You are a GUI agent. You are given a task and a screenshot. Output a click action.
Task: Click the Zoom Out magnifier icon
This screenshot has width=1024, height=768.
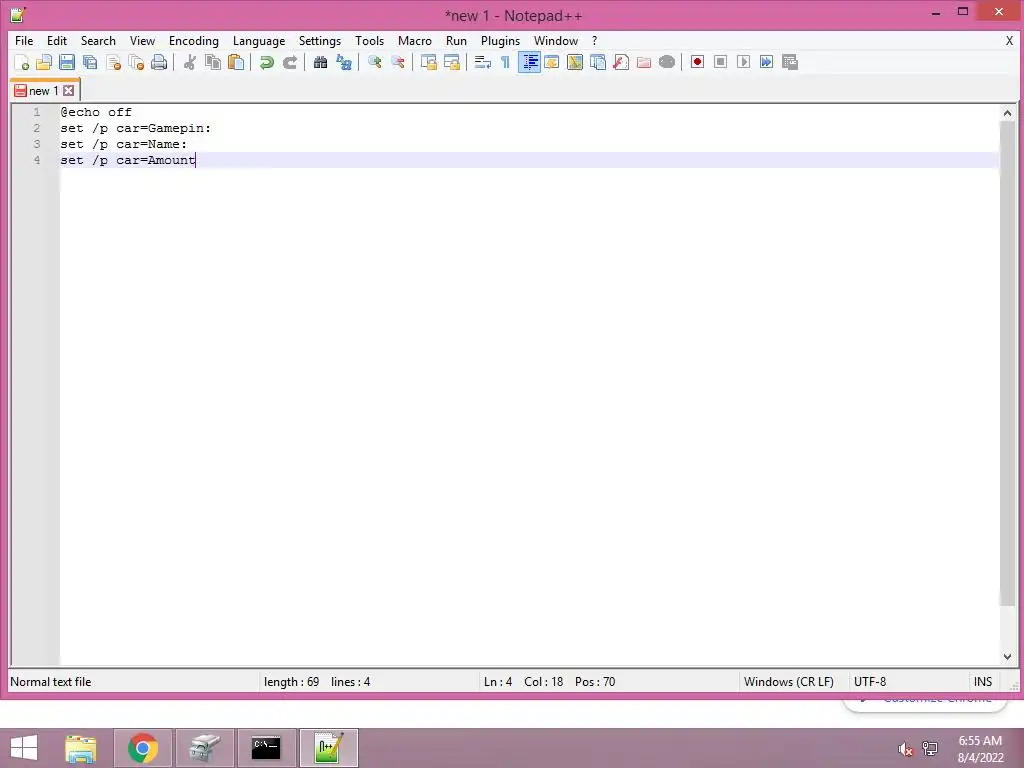pos(398,62)
